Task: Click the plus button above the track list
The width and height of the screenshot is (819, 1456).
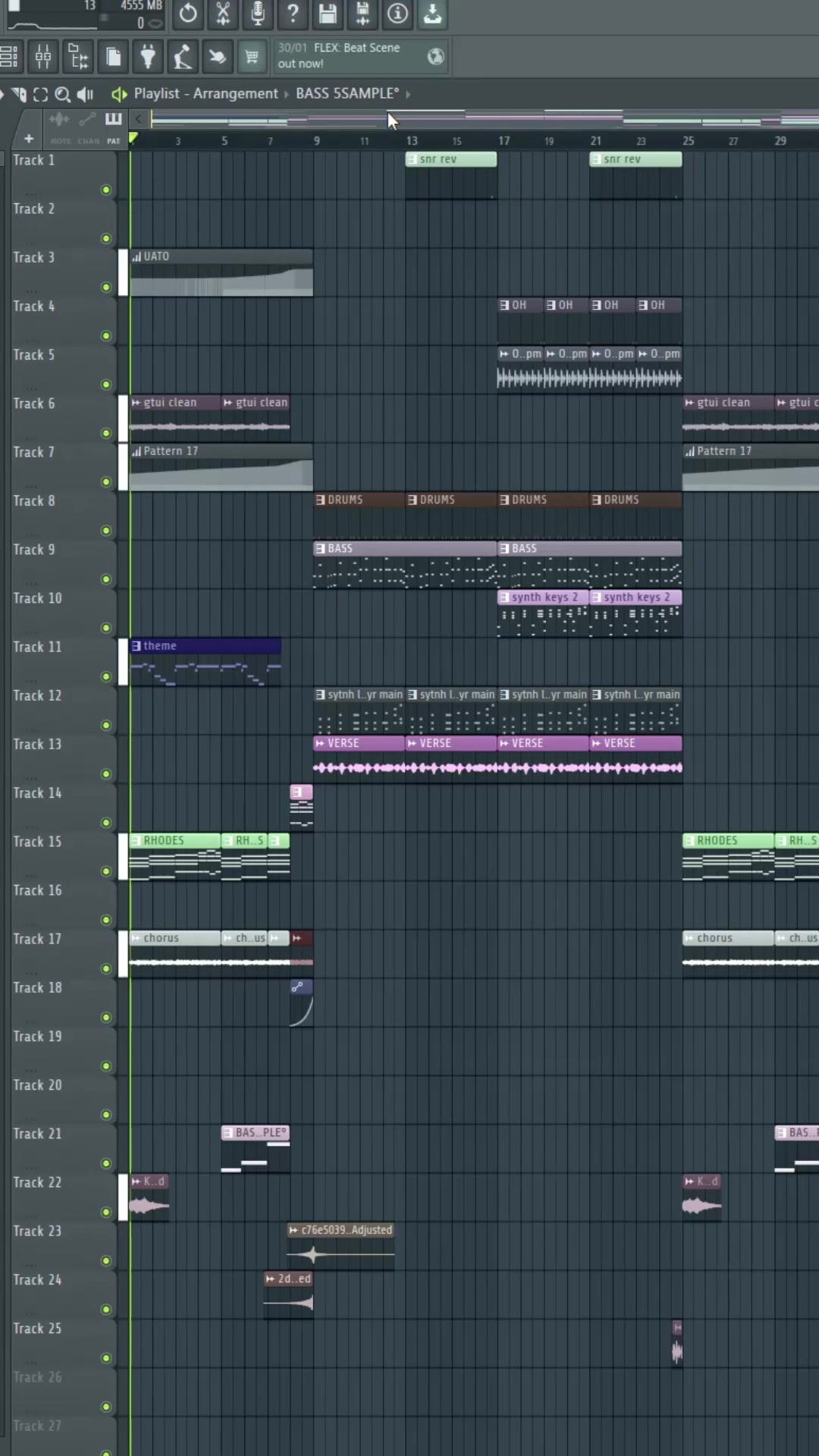Action: pos(29,139)
